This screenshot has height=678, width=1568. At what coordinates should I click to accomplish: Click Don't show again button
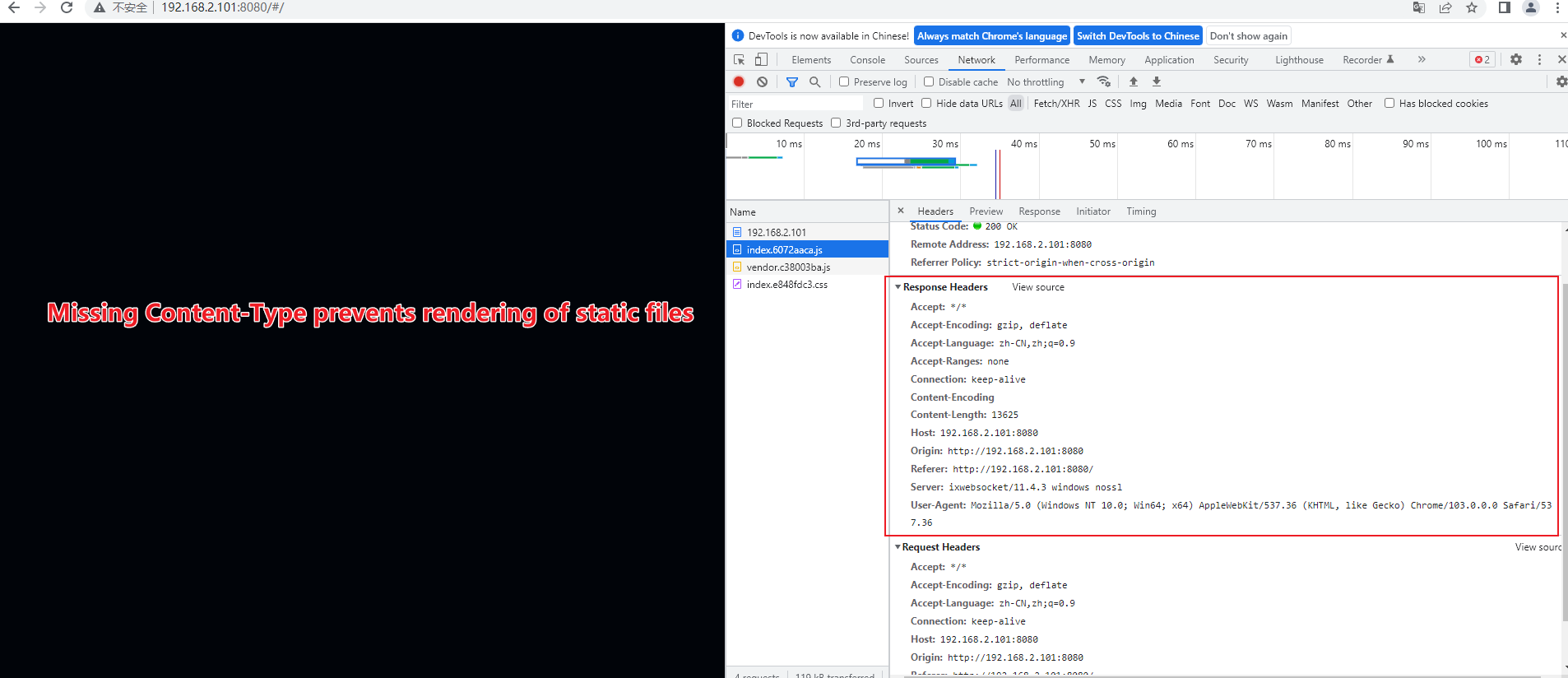1249,36
